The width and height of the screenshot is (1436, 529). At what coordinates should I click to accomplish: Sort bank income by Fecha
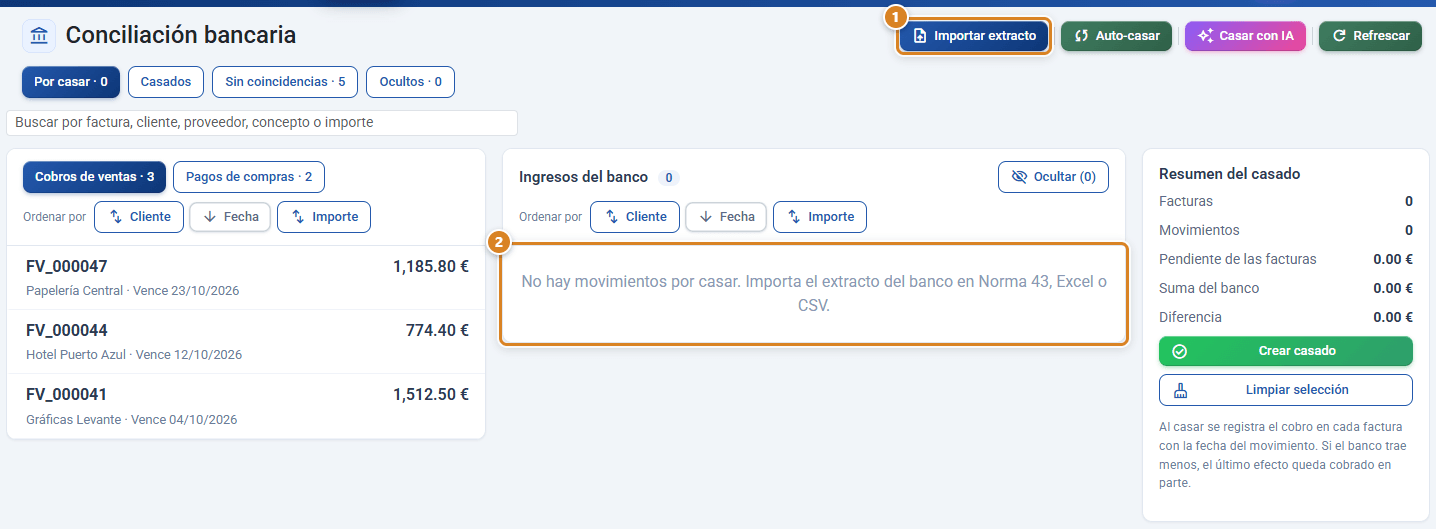(x=726, y=217)
